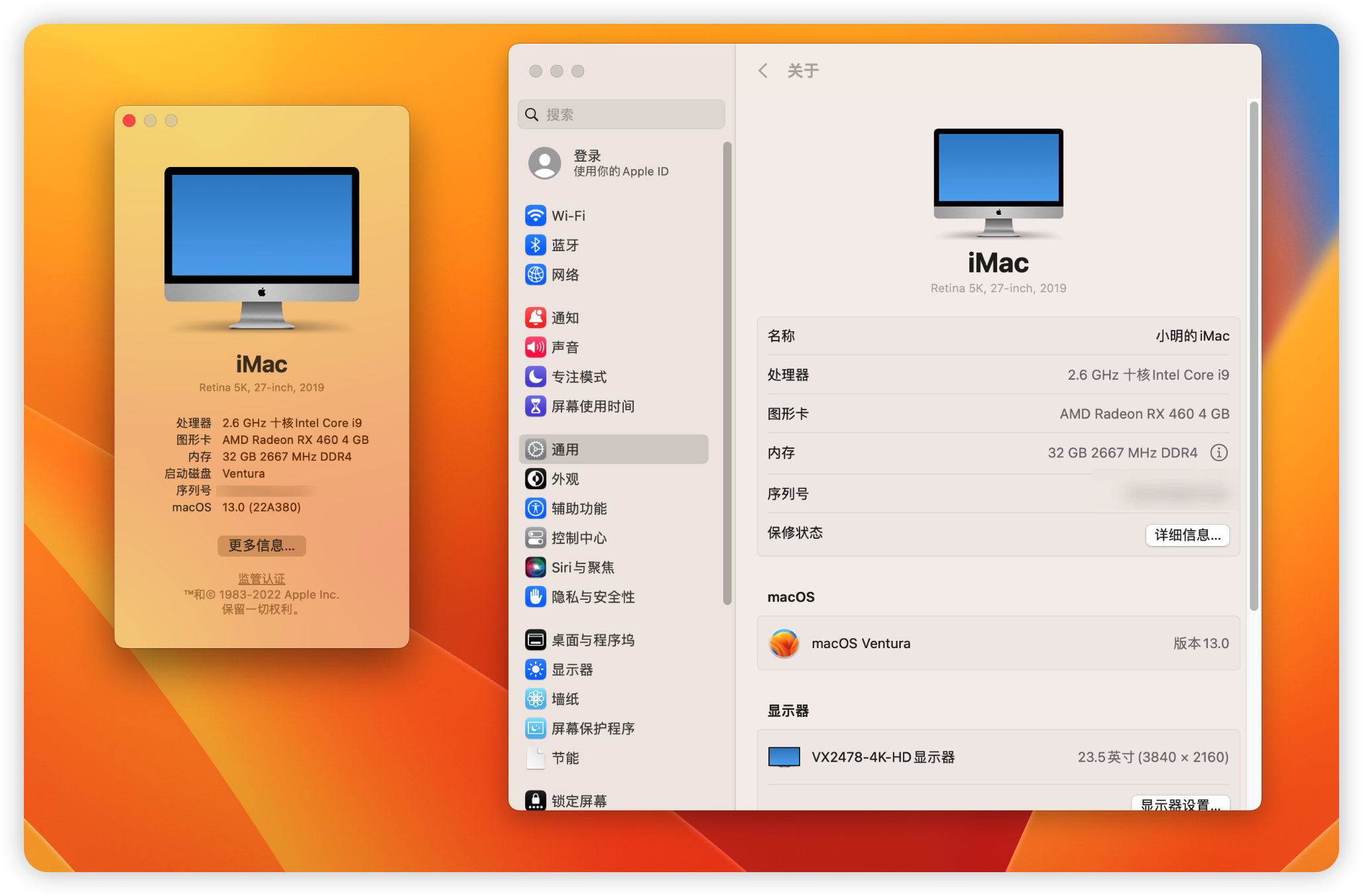
Task: Click 启动磁盘 Ventura in About window
Action: (x=215, y=473)
